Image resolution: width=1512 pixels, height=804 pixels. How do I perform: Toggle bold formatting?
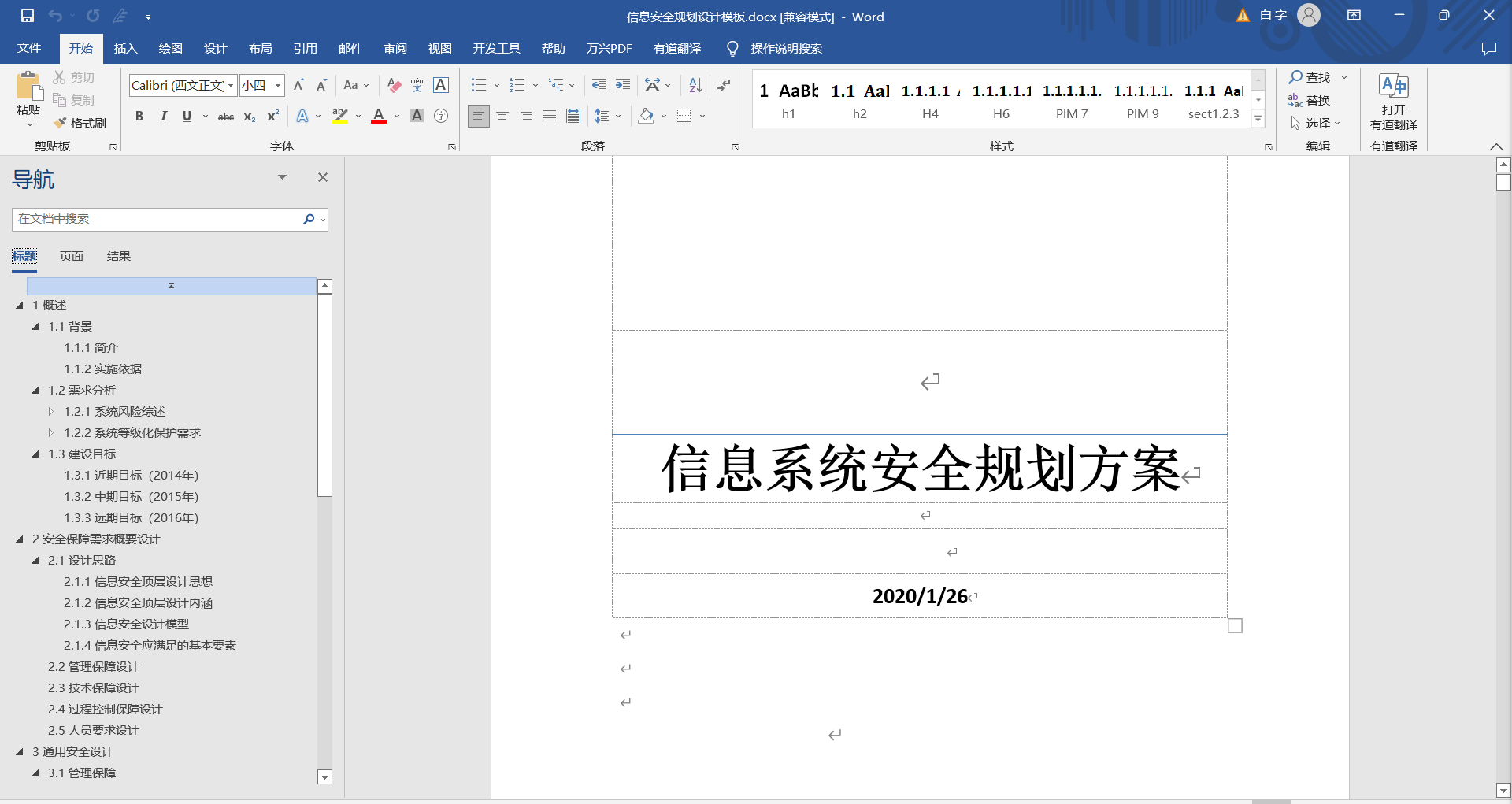tap(139, 116)
